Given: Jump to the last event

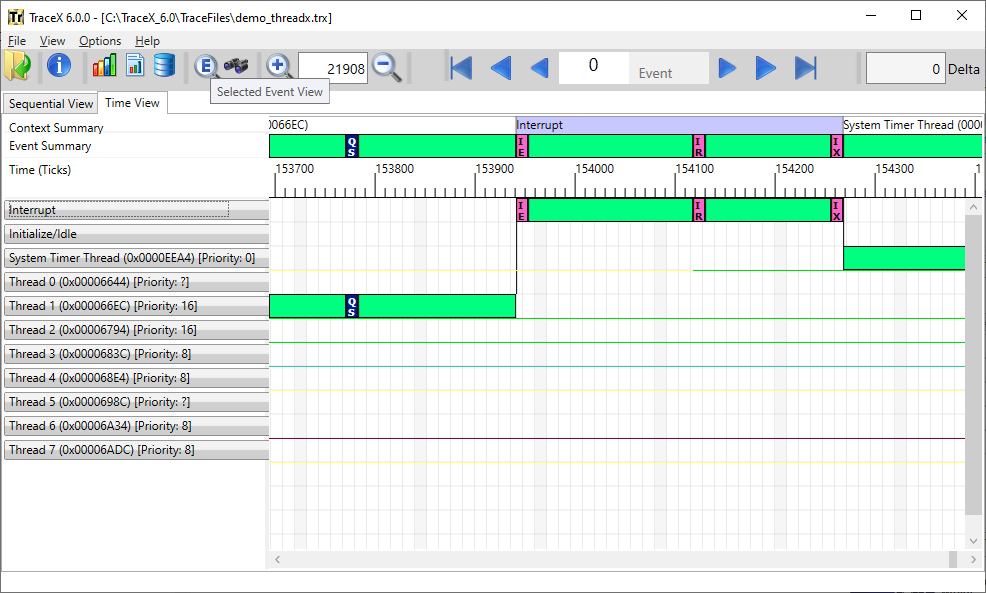Looking at the screenshot, I should click(806, 68).
